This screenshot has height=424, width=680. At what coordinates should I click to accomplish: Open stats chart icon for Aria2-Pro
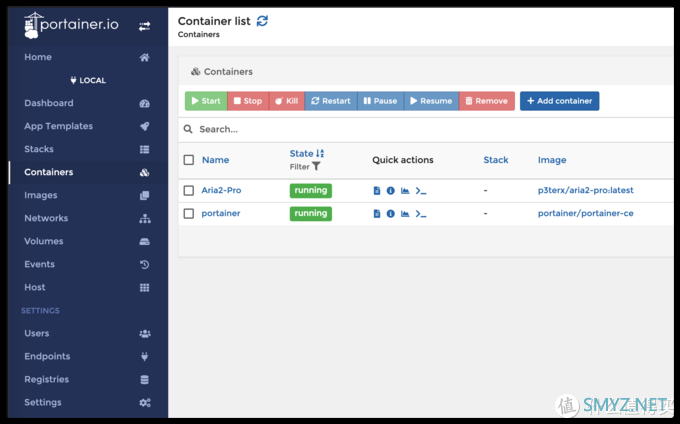[405, 191]
